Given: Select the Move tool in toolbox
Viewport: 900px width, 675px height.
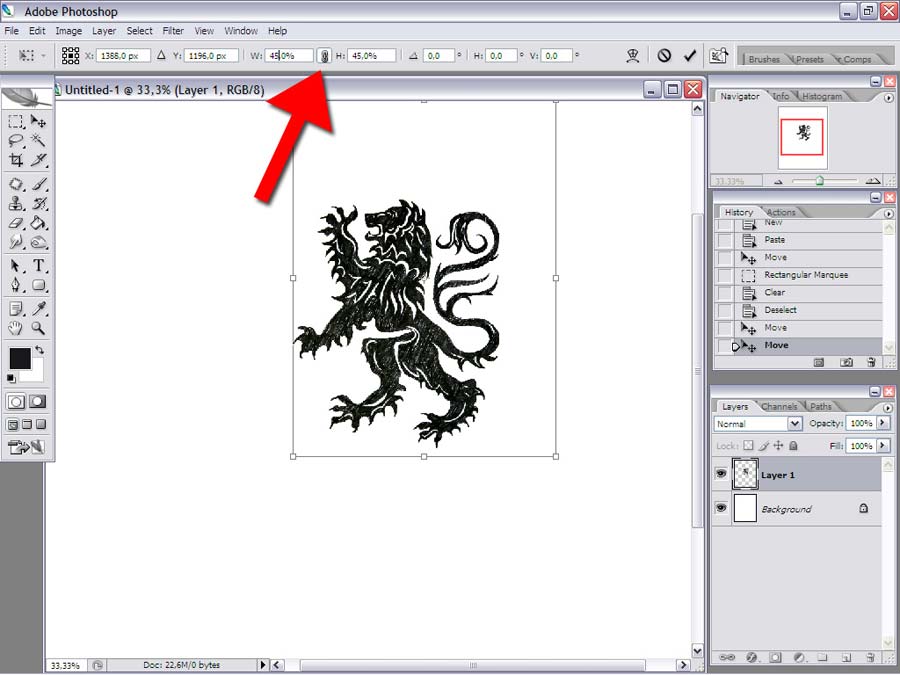Looking at the screenshot, I should (x=38, y=121).
